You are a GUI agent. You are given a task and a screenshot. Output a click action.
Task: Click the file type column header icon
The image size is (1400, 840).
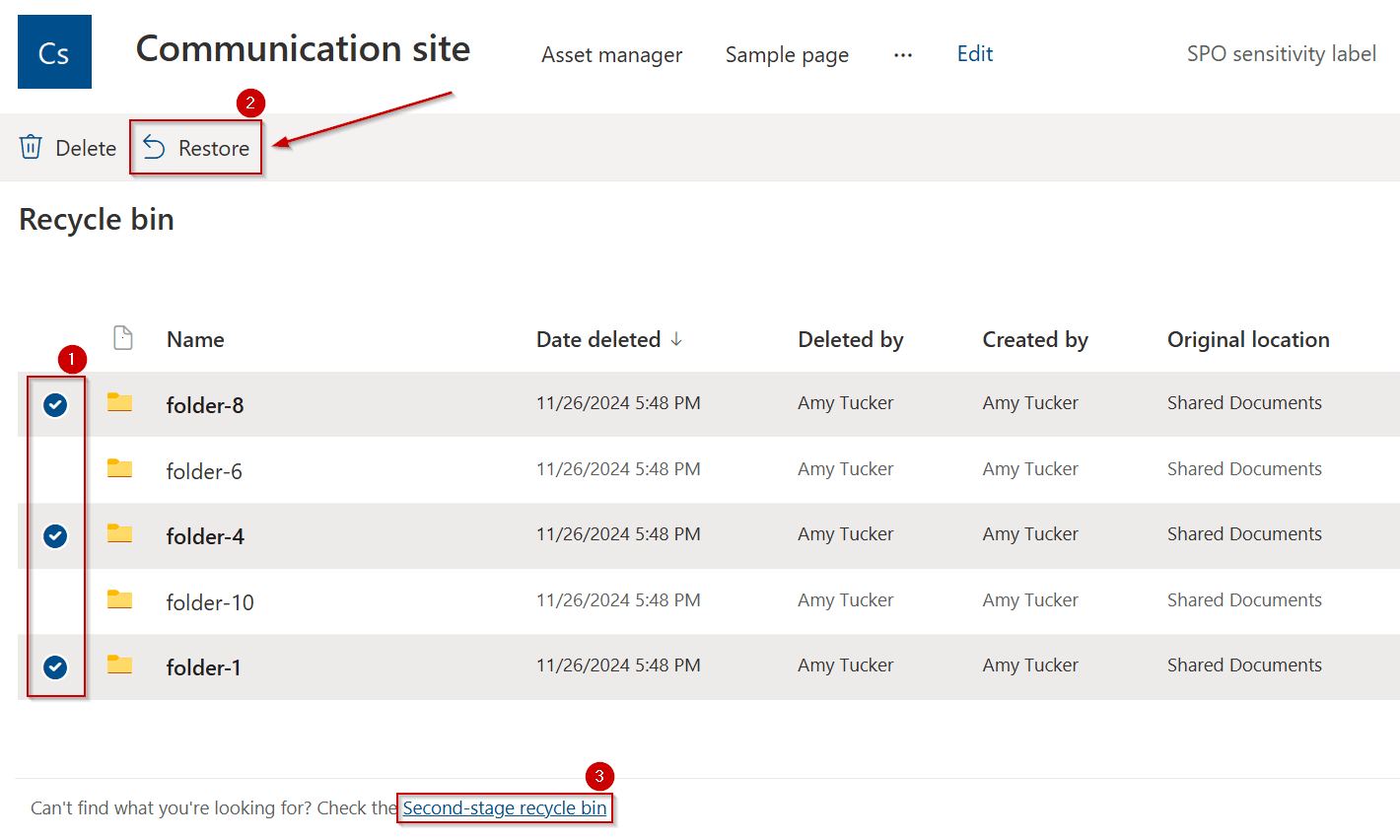122,338
